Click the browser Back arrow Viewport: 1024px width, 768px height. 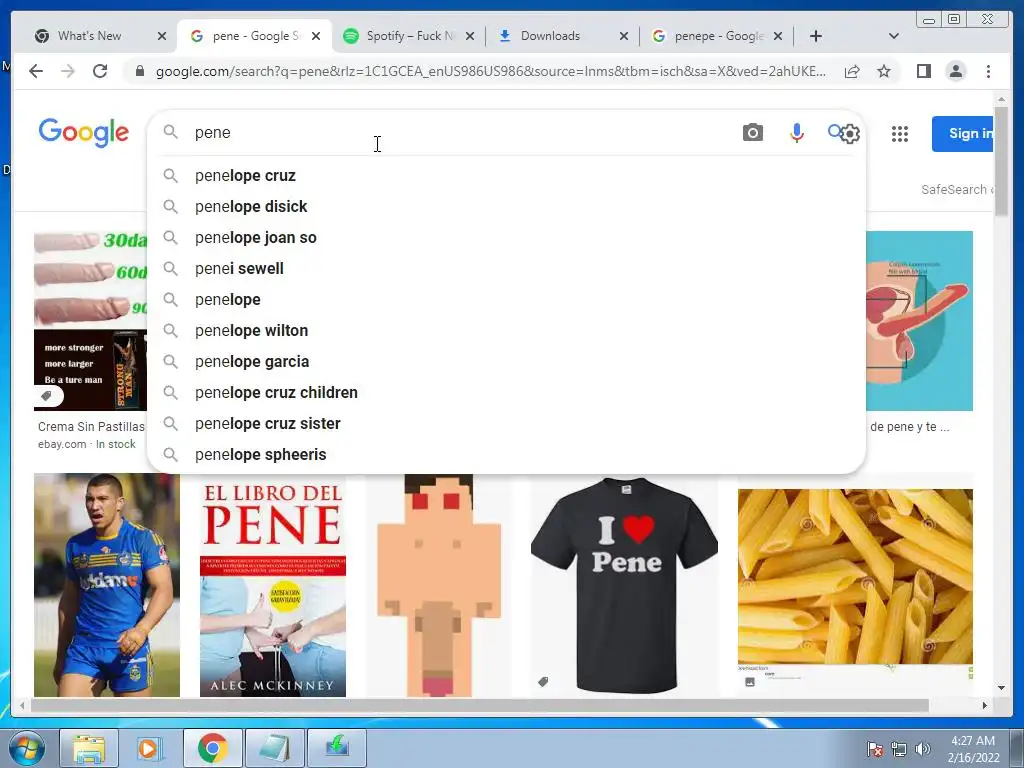(36, 71)
